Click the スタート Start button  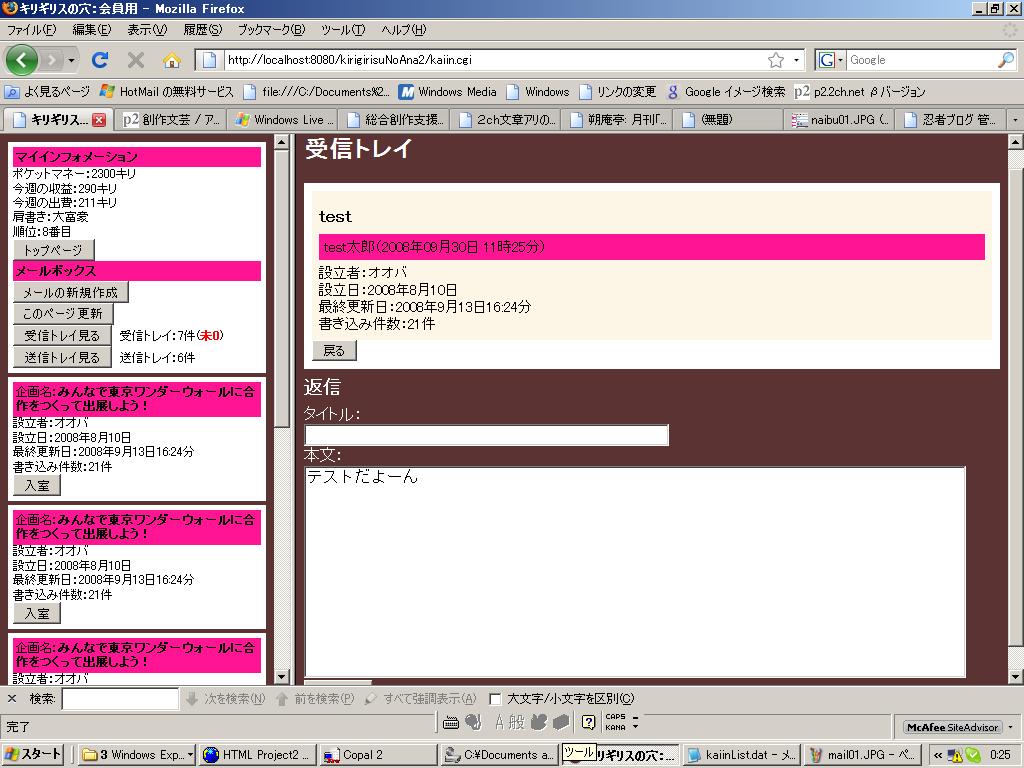[x=33, y=754]
